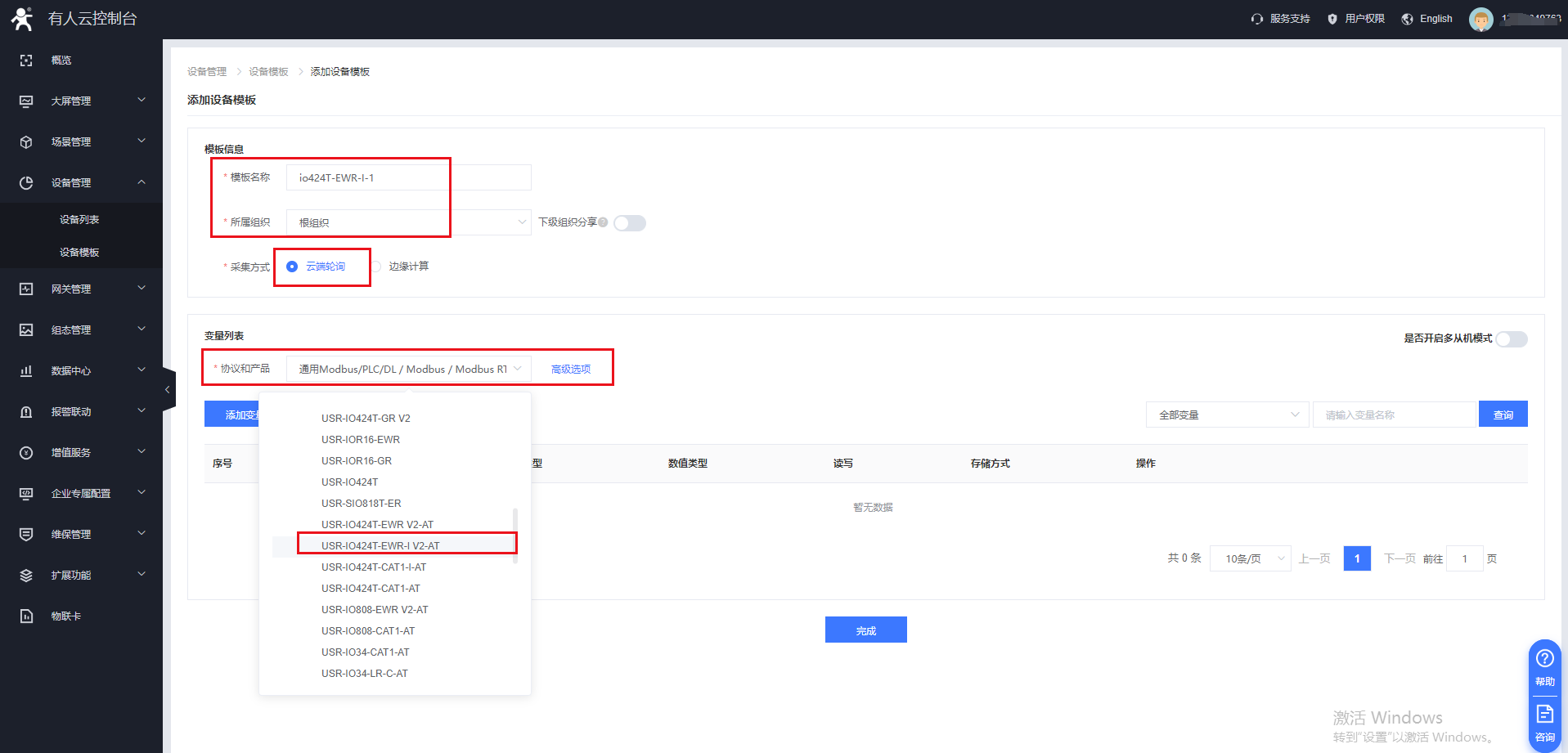1568x753 pixels.
Task: Enable the 是否开启多从机模式 switch
Action: pos(1511,339)
